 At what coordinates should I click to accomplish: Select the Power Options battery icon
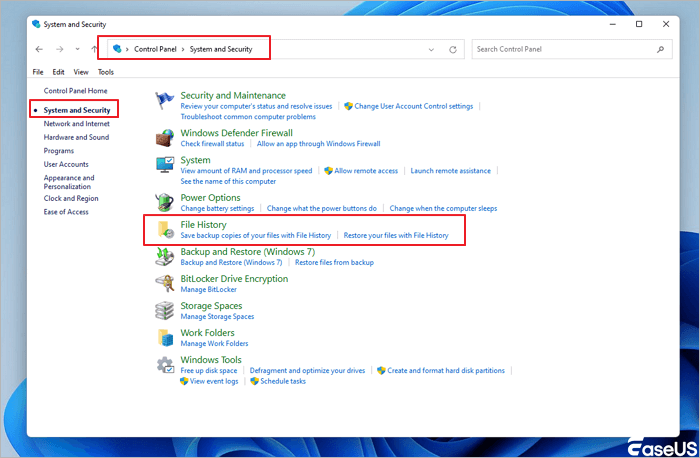coord(166,203)
